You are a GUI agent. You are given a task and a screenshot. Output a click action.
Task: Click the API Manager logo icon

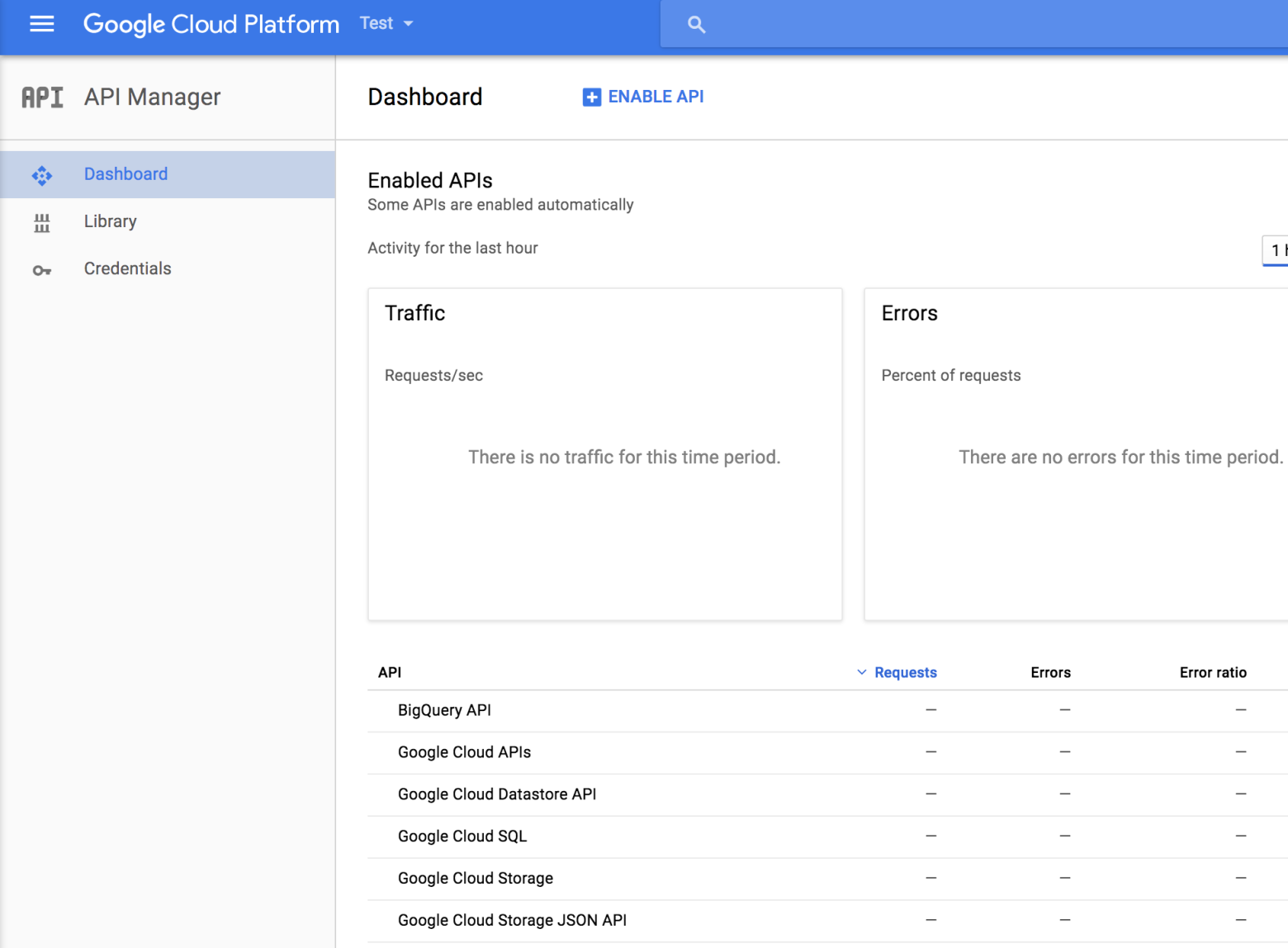42,97
